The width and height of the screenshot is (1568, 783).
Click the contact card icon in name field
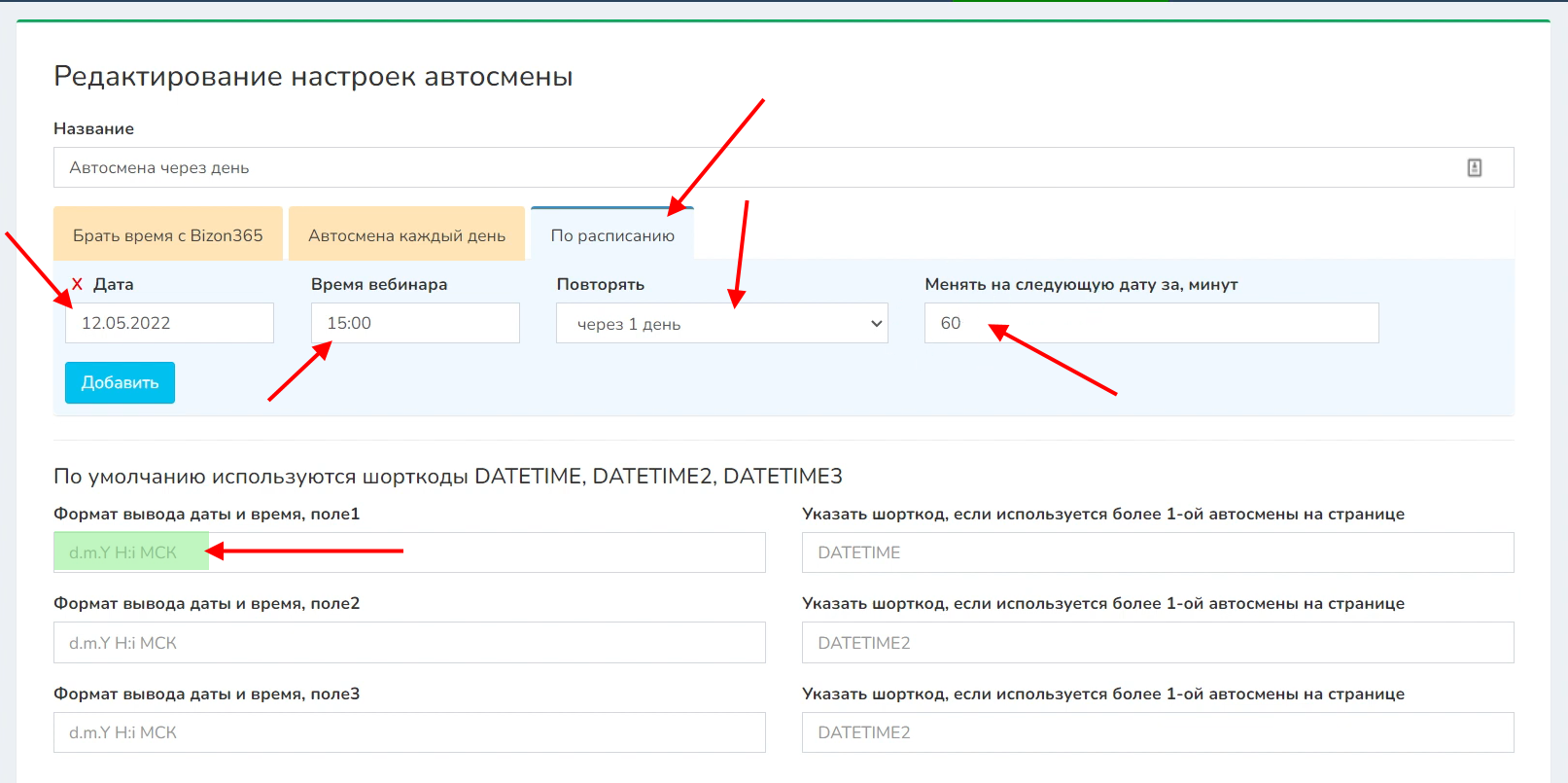(x=1474, y=167)
